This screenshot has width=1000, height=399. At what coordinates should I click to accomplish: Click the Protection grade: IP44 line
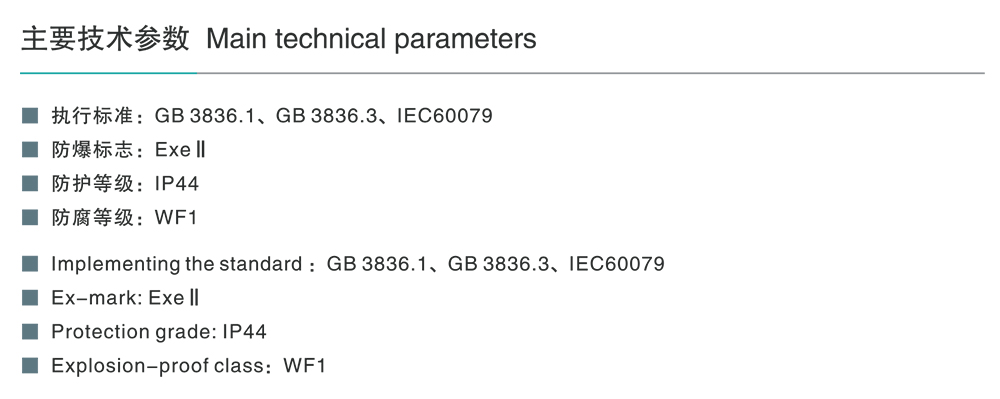(x=159, y=331)
